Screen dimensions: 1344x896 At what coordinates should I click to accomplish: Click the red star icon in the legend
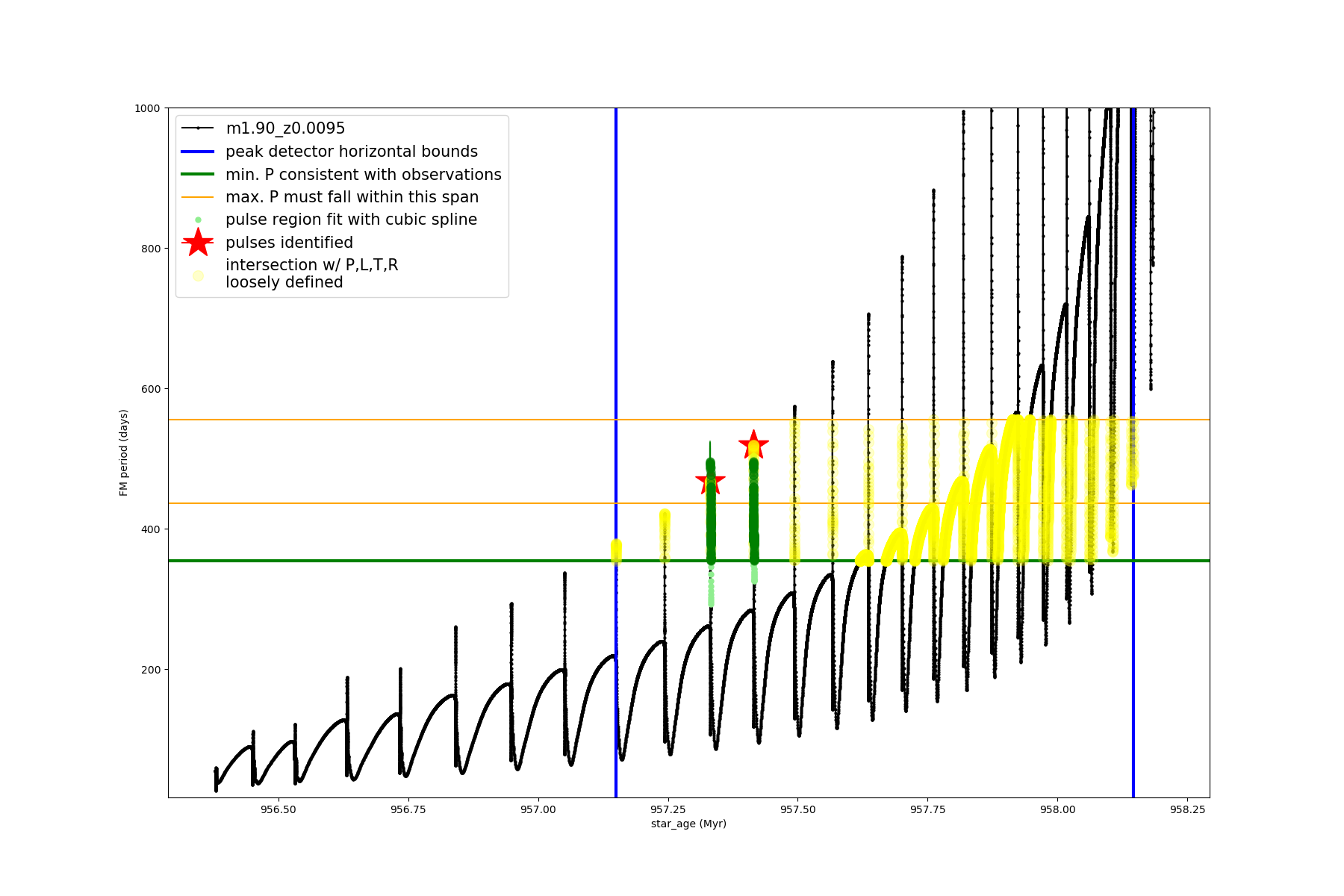coord(198,243)
